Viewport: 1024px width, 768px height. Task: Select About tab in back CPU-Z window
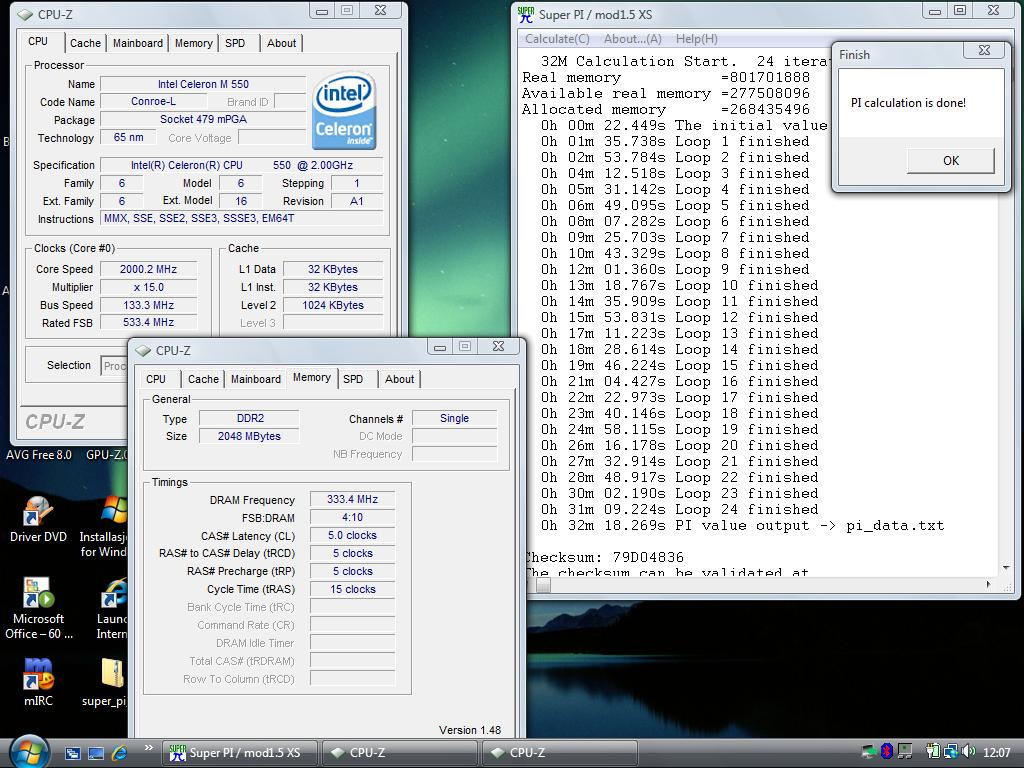(281, 43)
